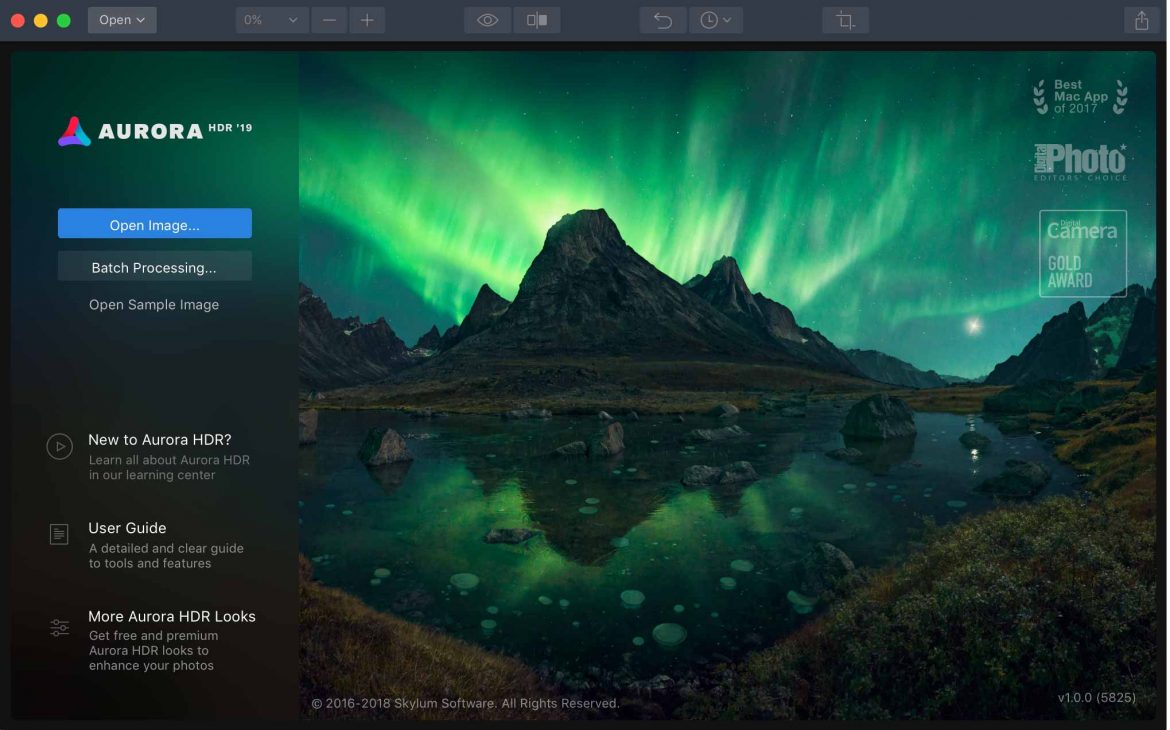This screenshot has width=1170, height=730.
Task: Click the sliders icon beside More Aurora HDR Looks
Action: [x=60, y=628]
